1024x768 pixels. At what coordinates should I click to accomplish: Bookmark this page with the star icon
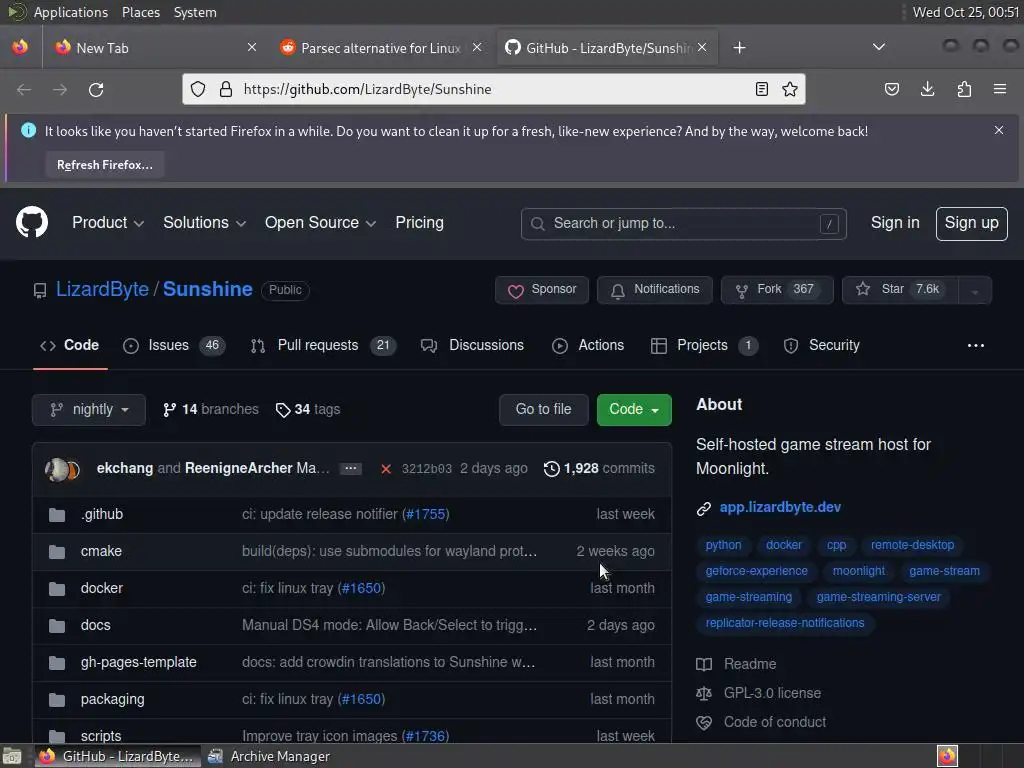click(790, 89)
